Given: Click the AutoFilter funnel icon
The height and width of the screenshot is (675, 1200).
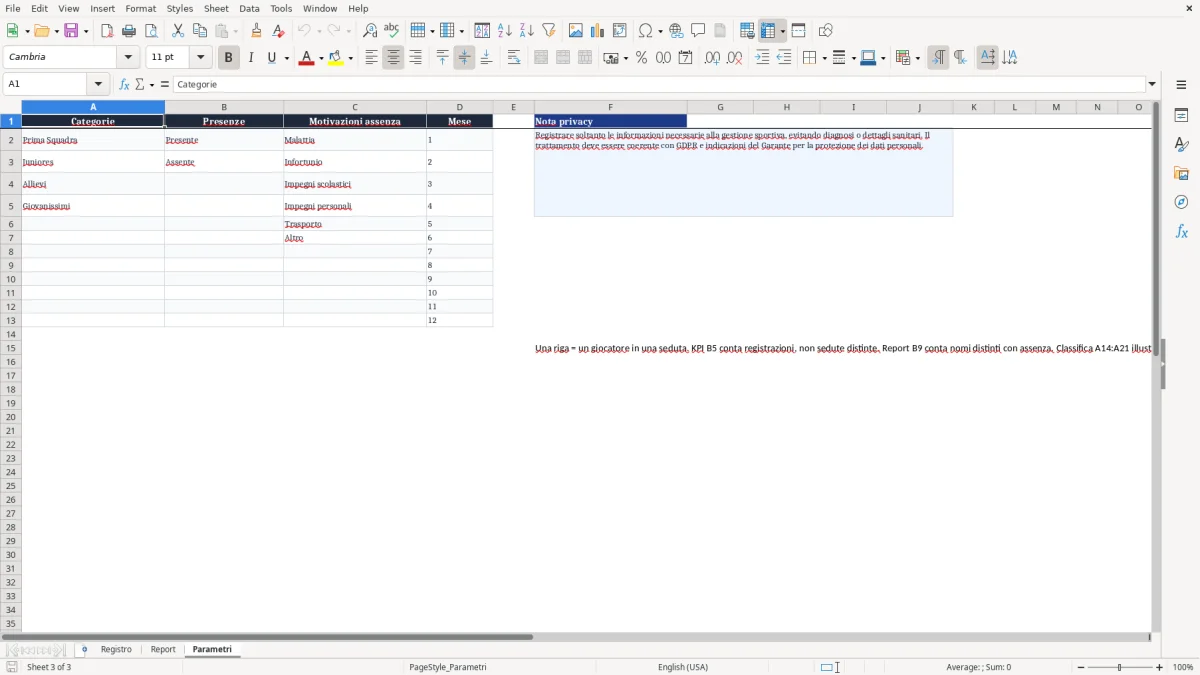Looking at the screenshot, I should [549, 31].
